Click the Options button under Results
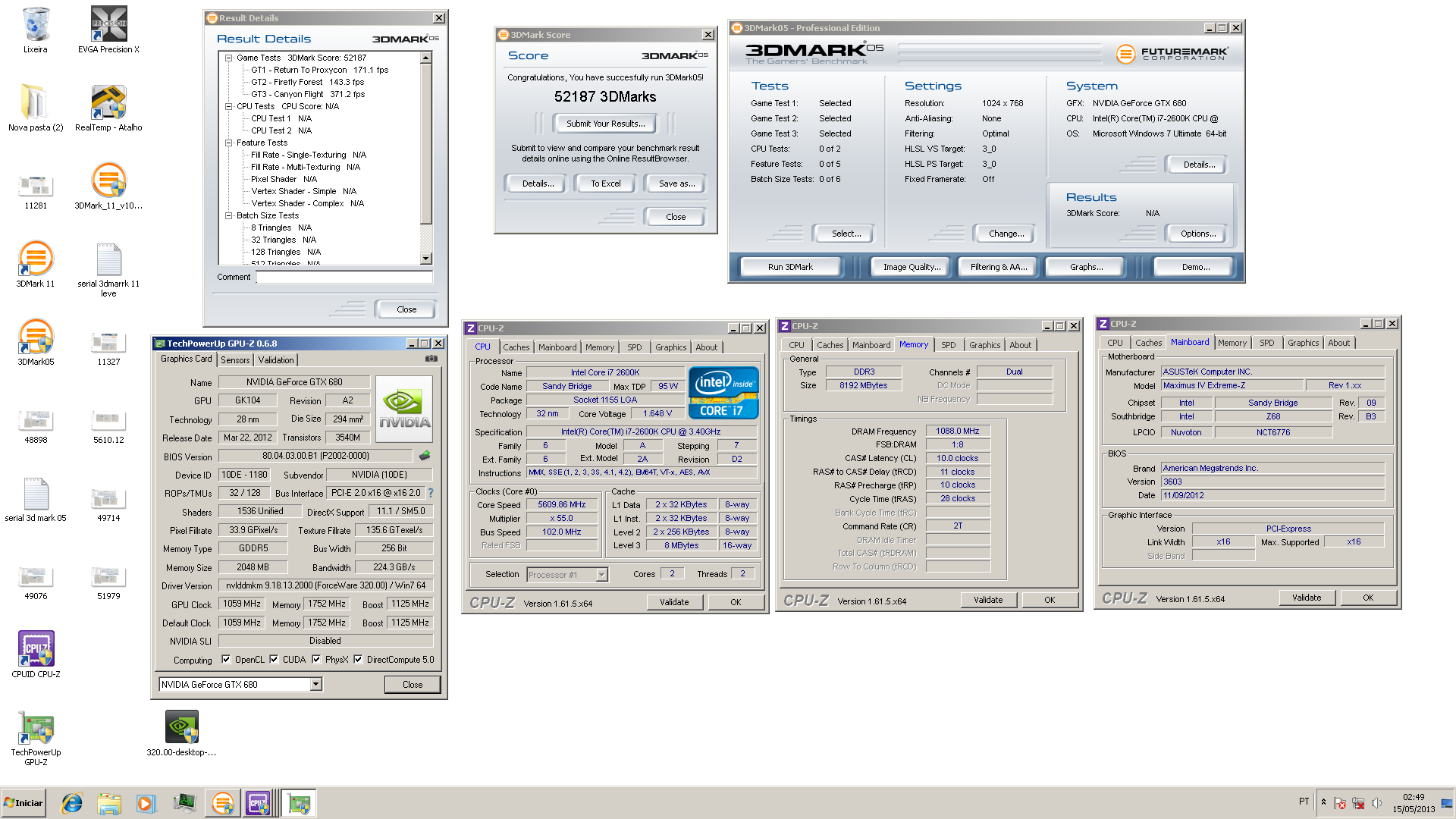This screenshot has width=1456, height=819. pyautogui.click(x=1197, y=234)
